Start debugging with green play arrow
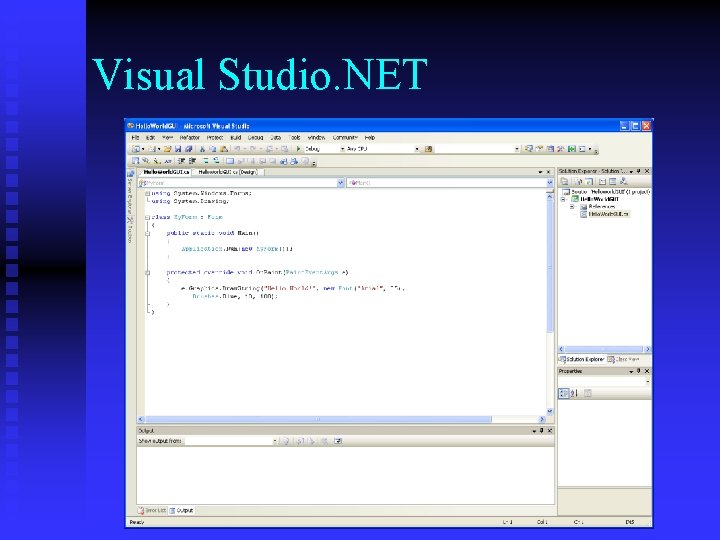This screenshot has height=540, width=720. pyautogui.click(x=298, y=149)
